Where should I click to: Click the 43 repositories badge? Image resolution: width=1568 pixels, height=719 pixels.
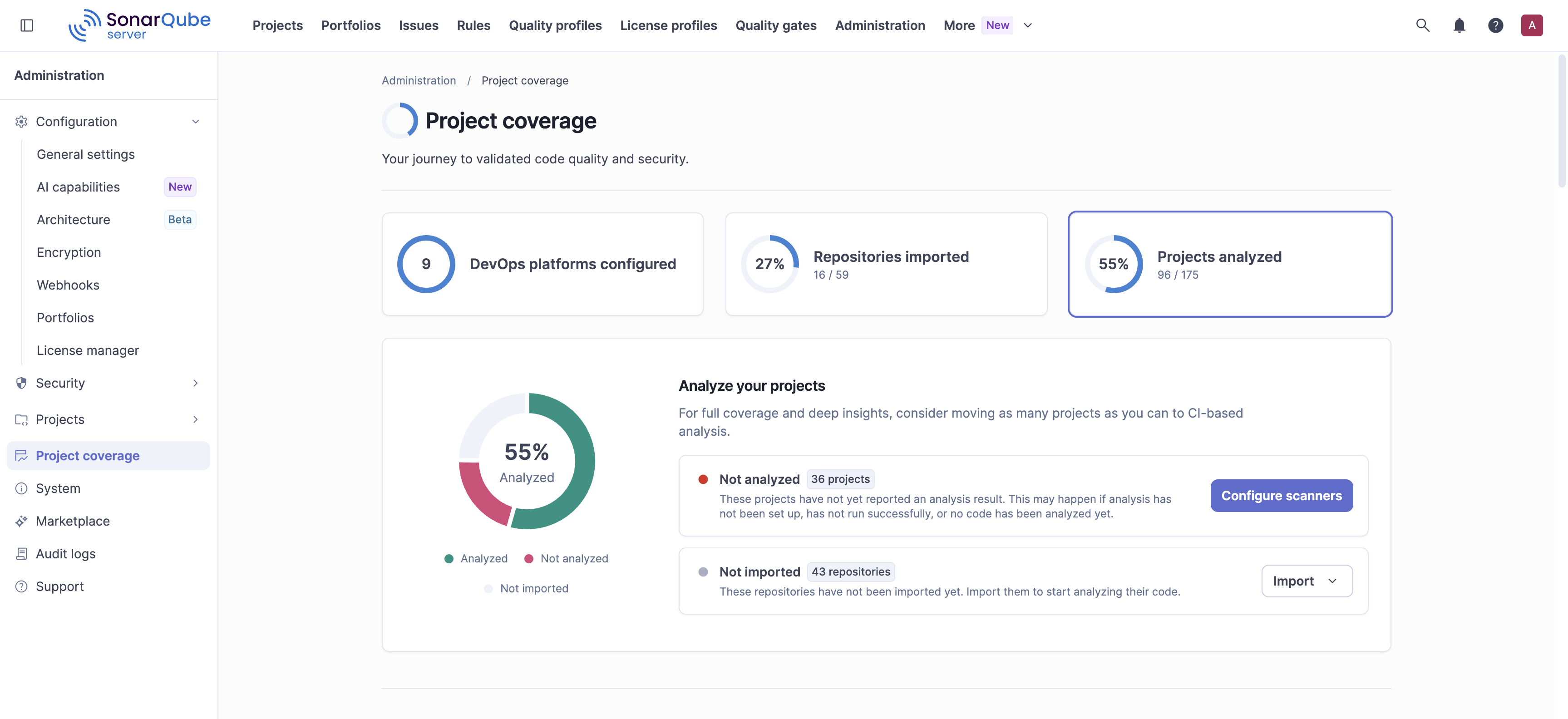coord(850,571)
